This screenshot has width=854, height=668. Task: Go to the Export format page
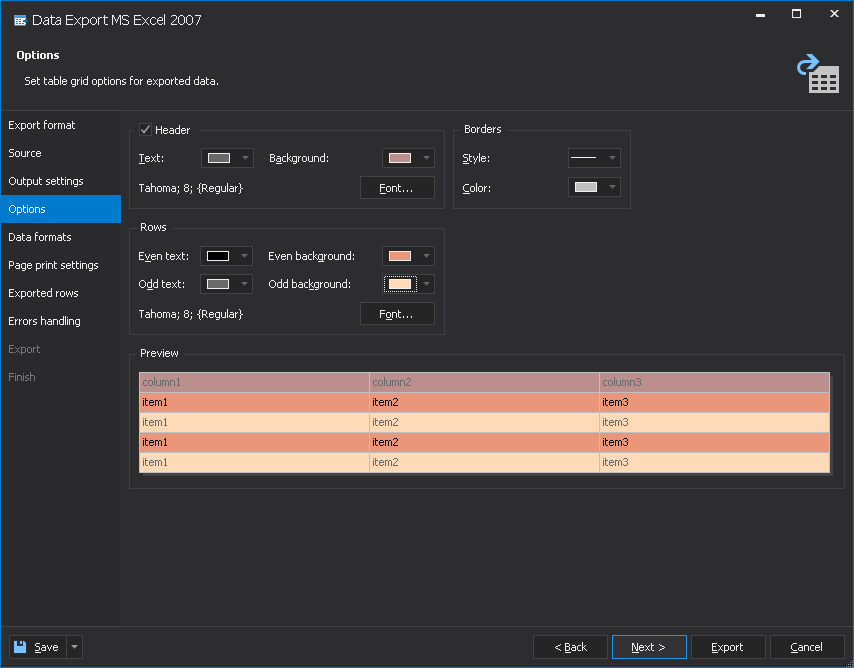[x=60, y=125]
